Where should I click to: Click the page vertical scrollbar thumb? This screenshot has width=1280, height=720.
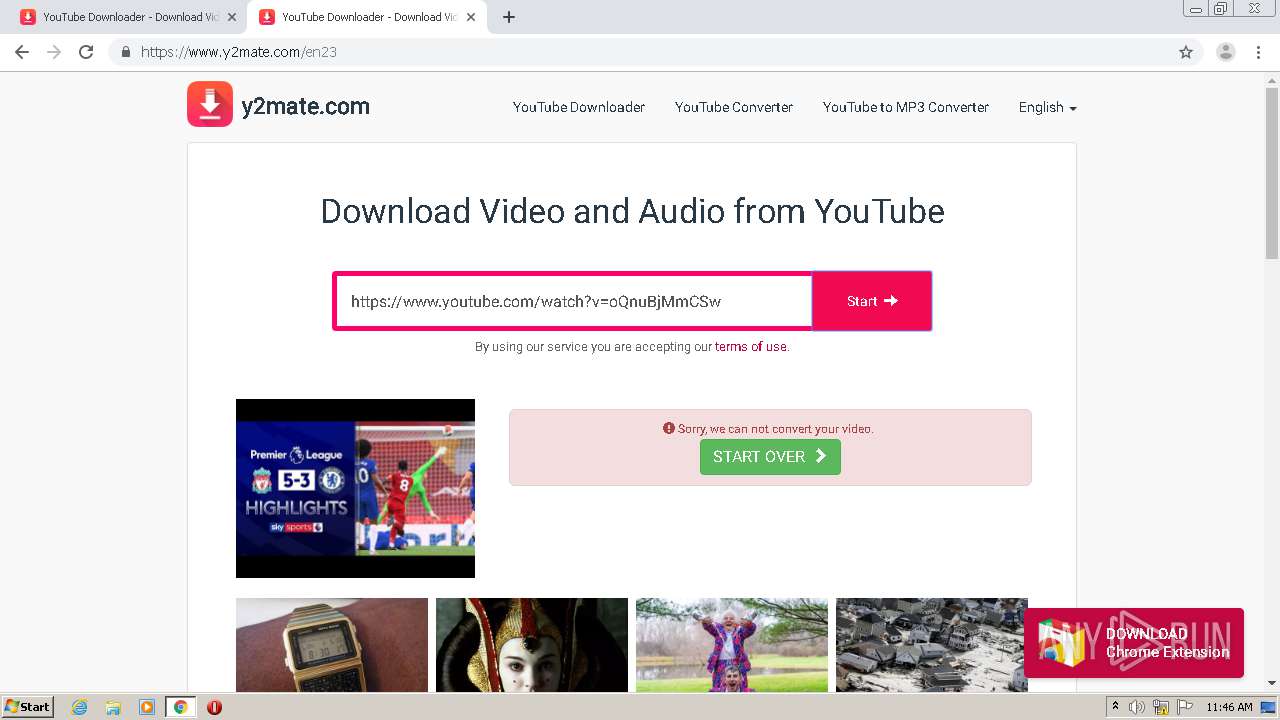(1272, 174)
